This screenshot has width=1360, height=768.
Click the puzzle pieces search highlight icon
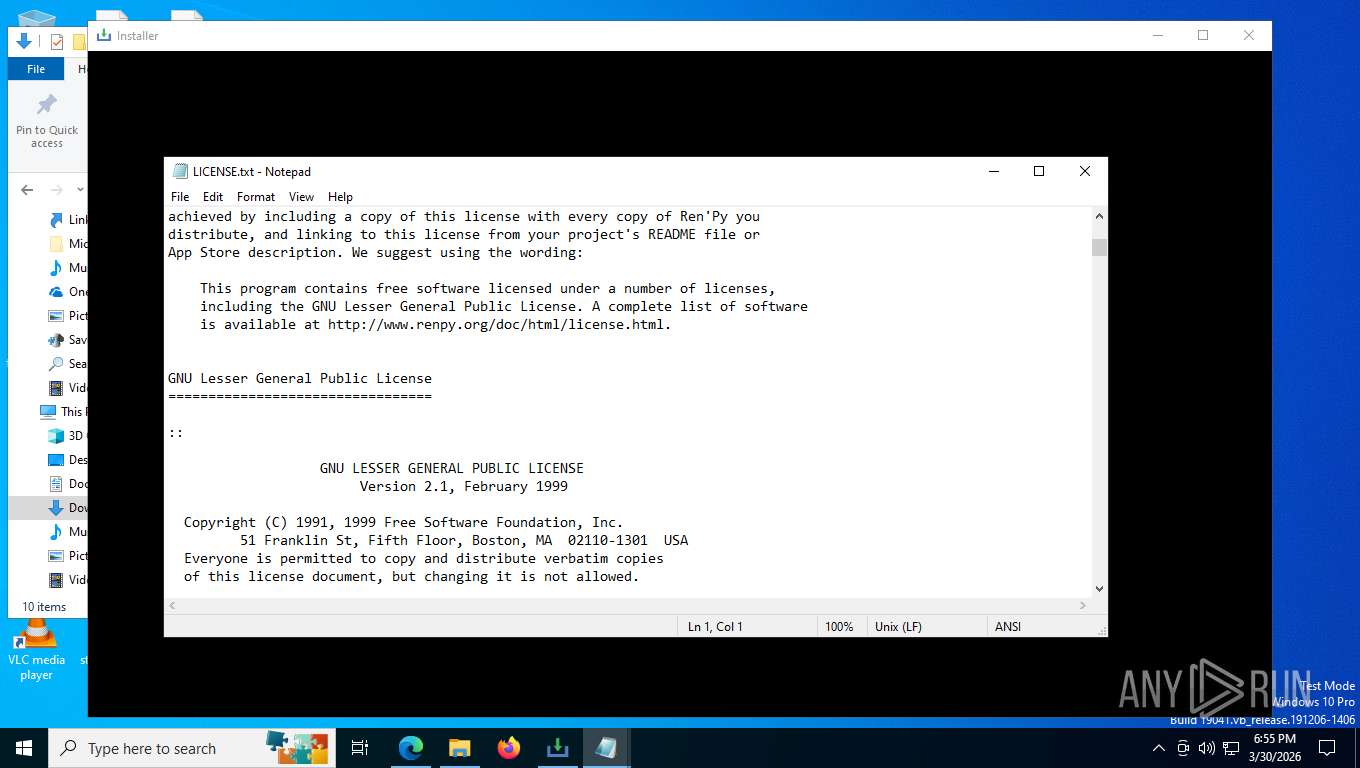click(x=296, y=747)
